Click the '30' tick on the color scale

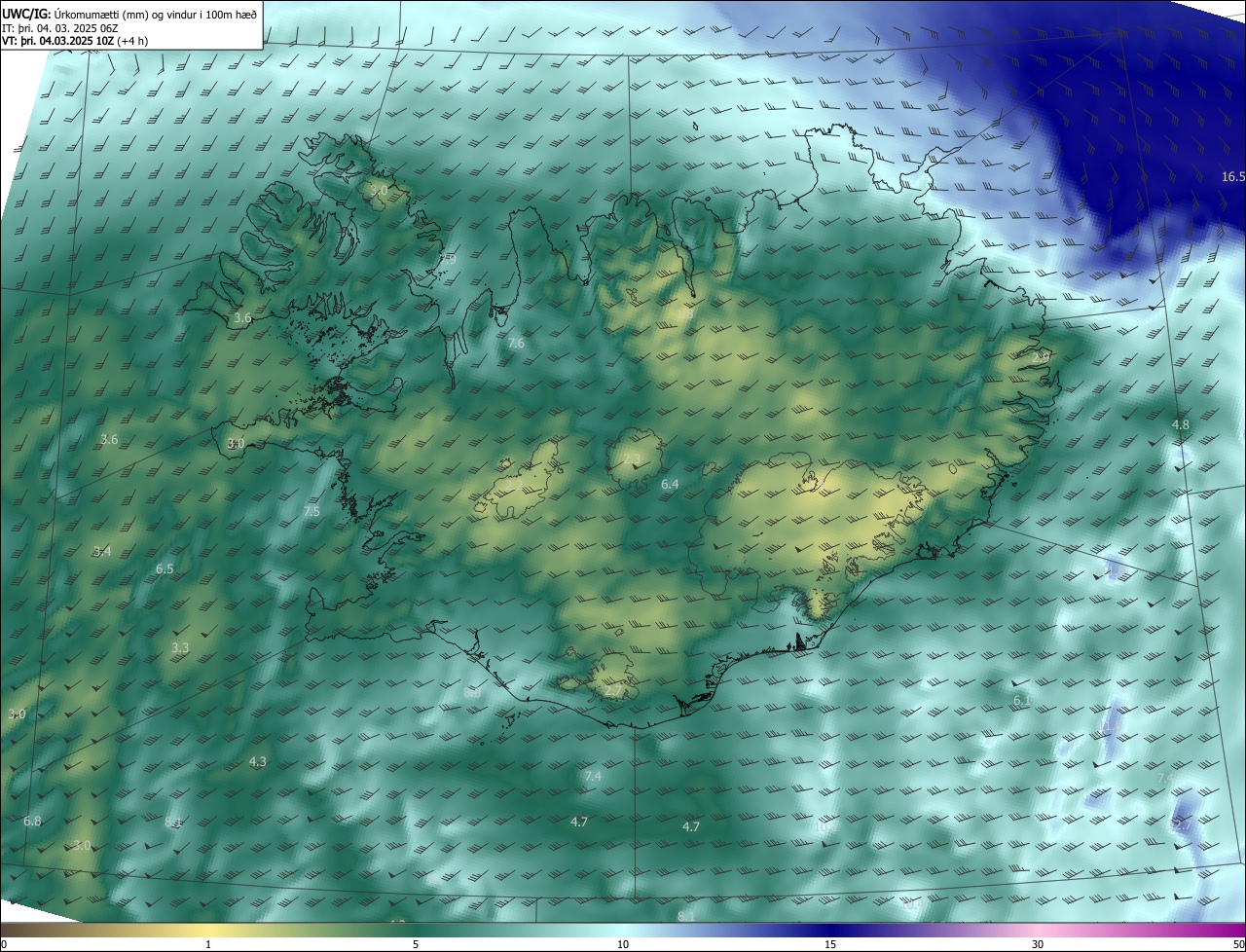pyautogui.click(x=1038, y=944)
